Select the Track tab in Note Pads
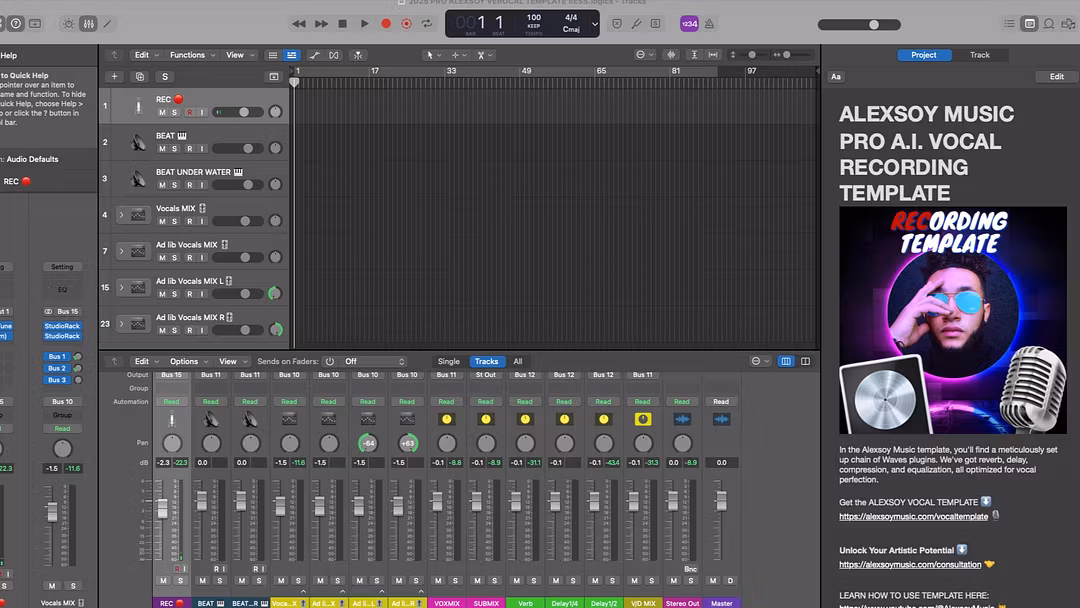 pyautogui.click(x=979, y=55)
